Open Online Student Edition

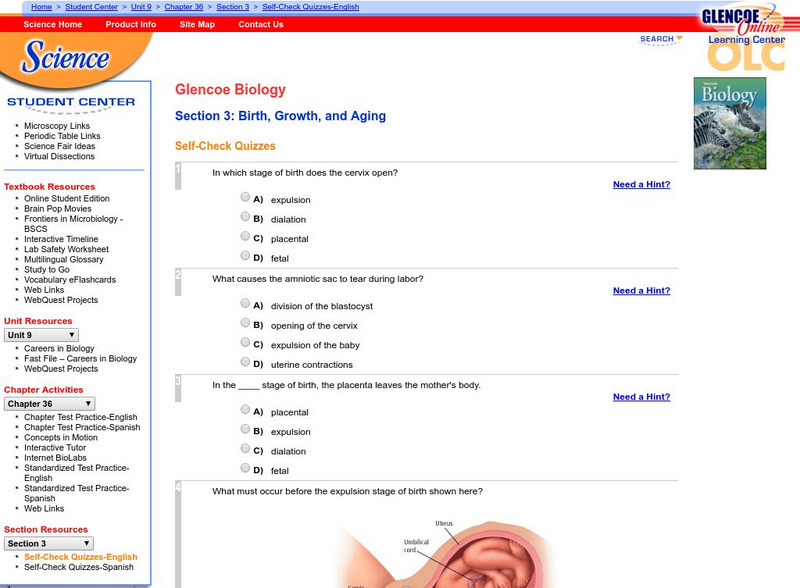pos(67,198)
